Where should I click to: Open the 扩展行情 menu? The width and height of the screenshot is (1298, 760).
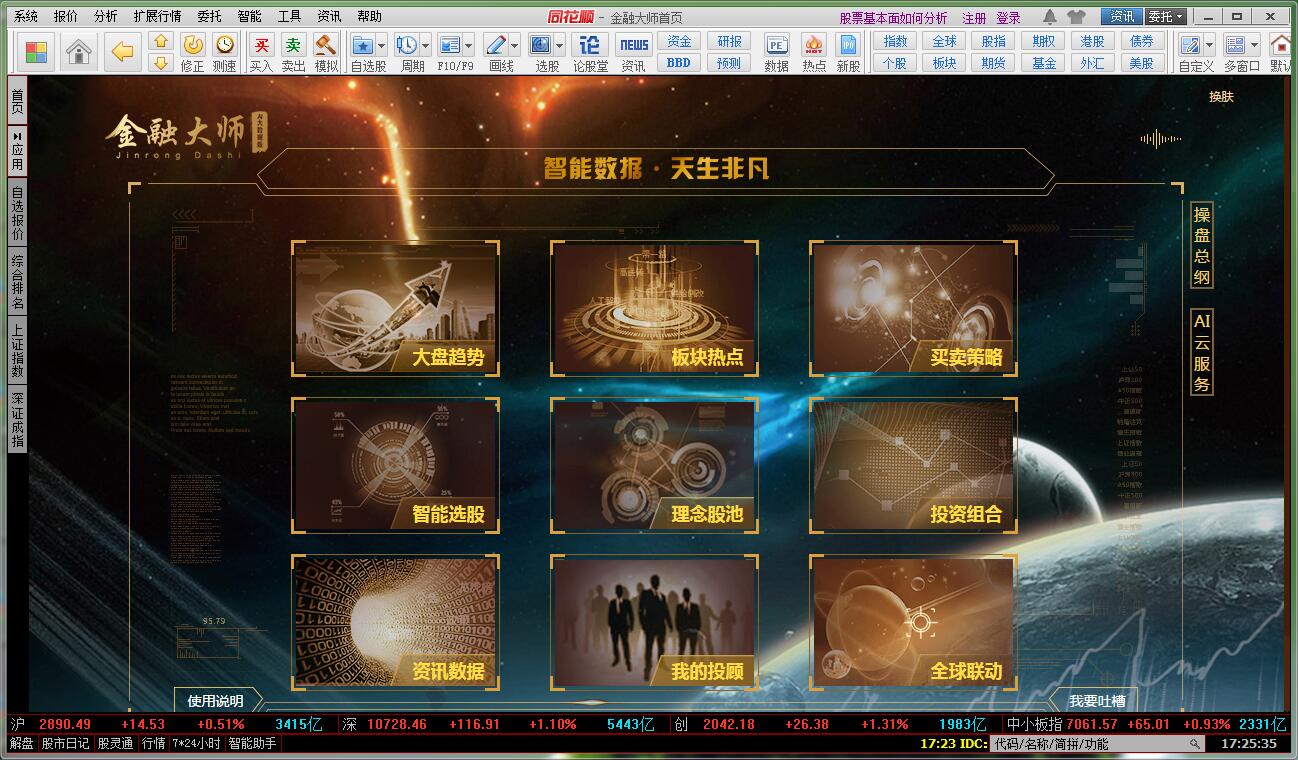click(x=157, y=17)
